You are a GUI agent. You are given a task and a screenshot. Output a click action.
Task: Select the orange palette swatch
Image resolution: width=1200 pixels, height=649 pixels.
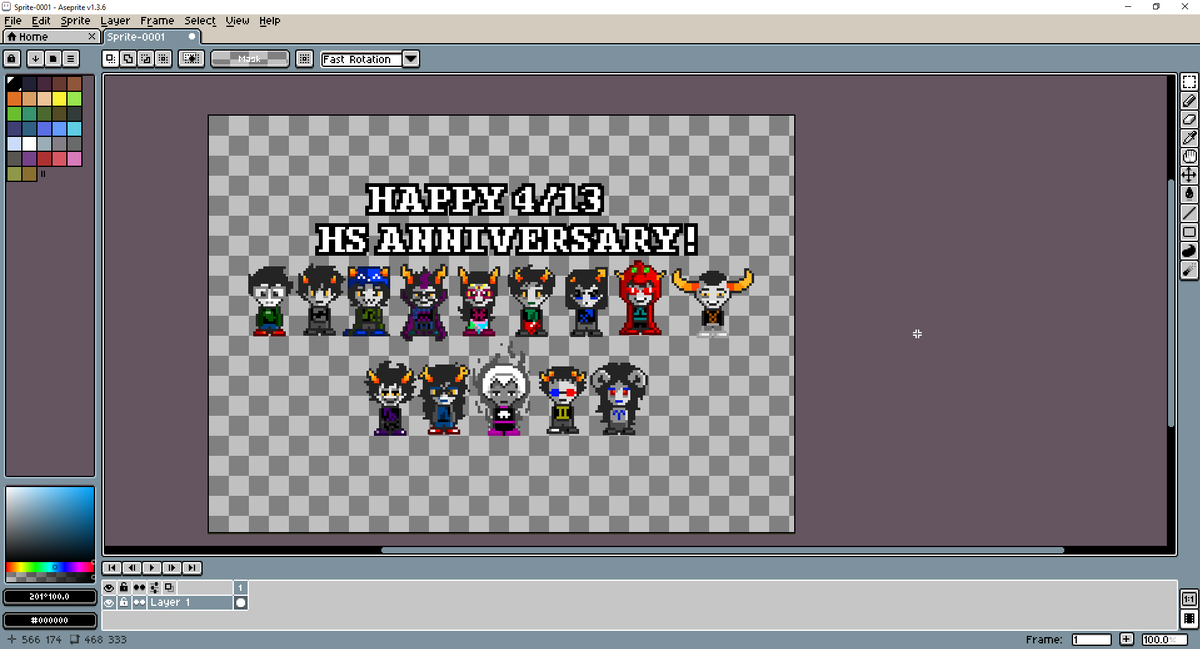[14, 98]
